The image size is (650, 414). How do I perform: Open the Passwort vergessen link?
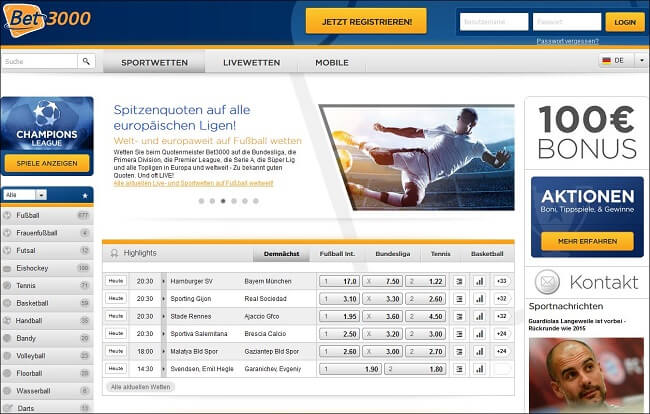(x=568, y=41)
